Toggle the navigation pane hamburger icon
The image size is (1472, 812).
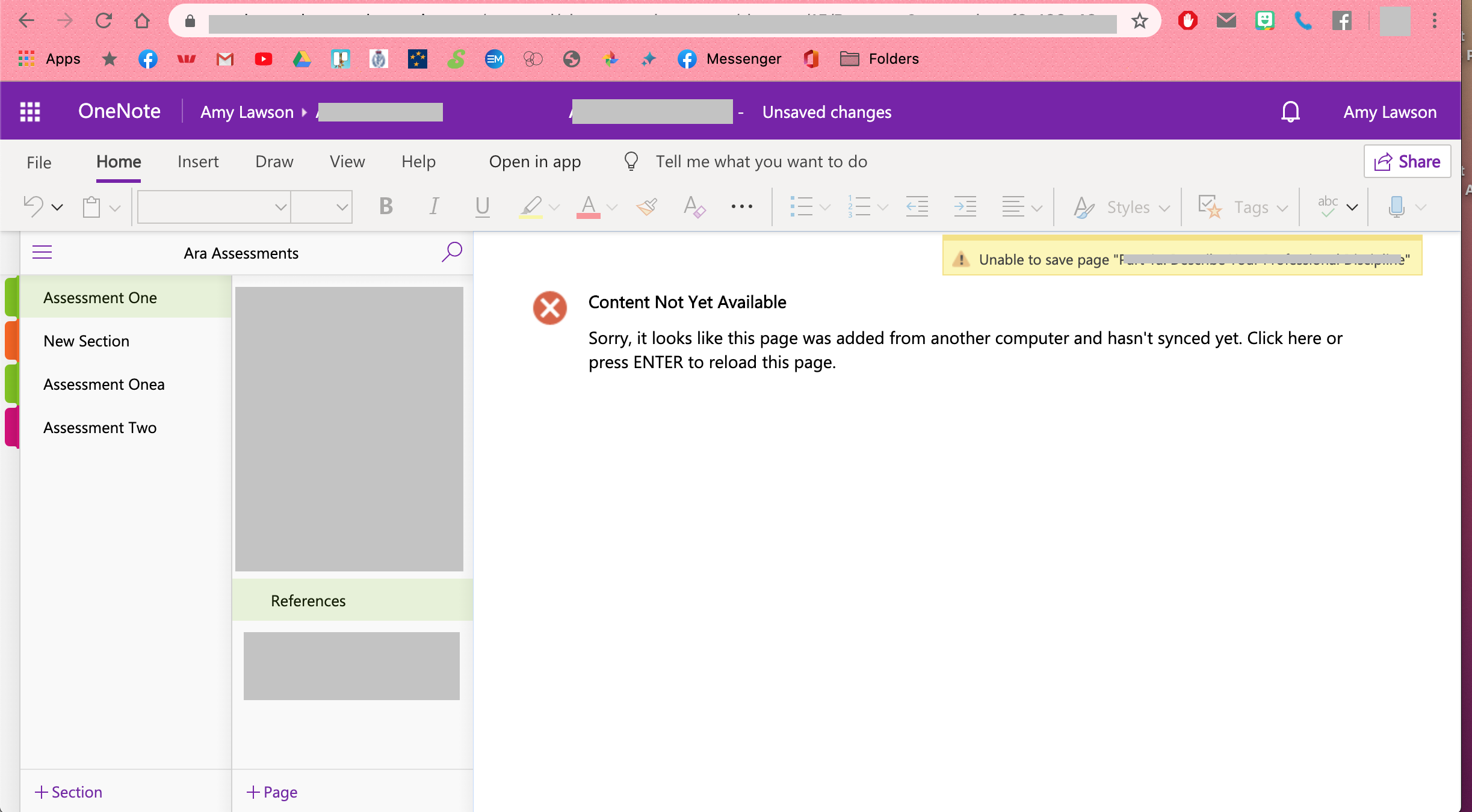click(42, 252)
